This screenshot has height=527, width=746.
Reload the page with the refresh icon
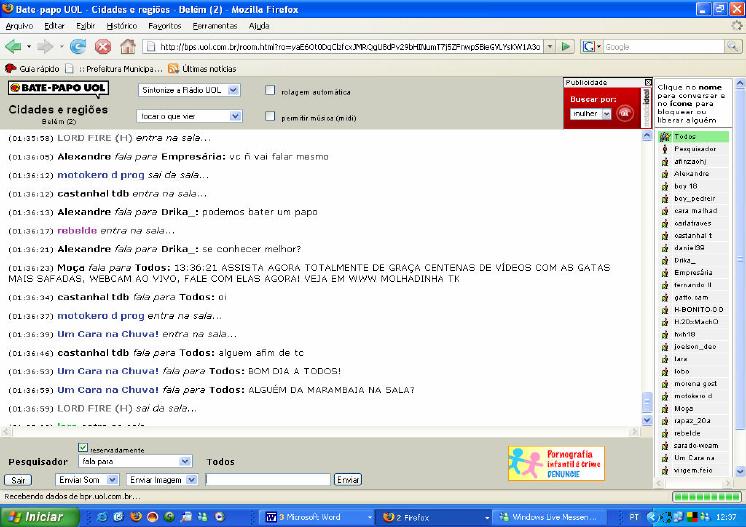click(x=78, y=47)
